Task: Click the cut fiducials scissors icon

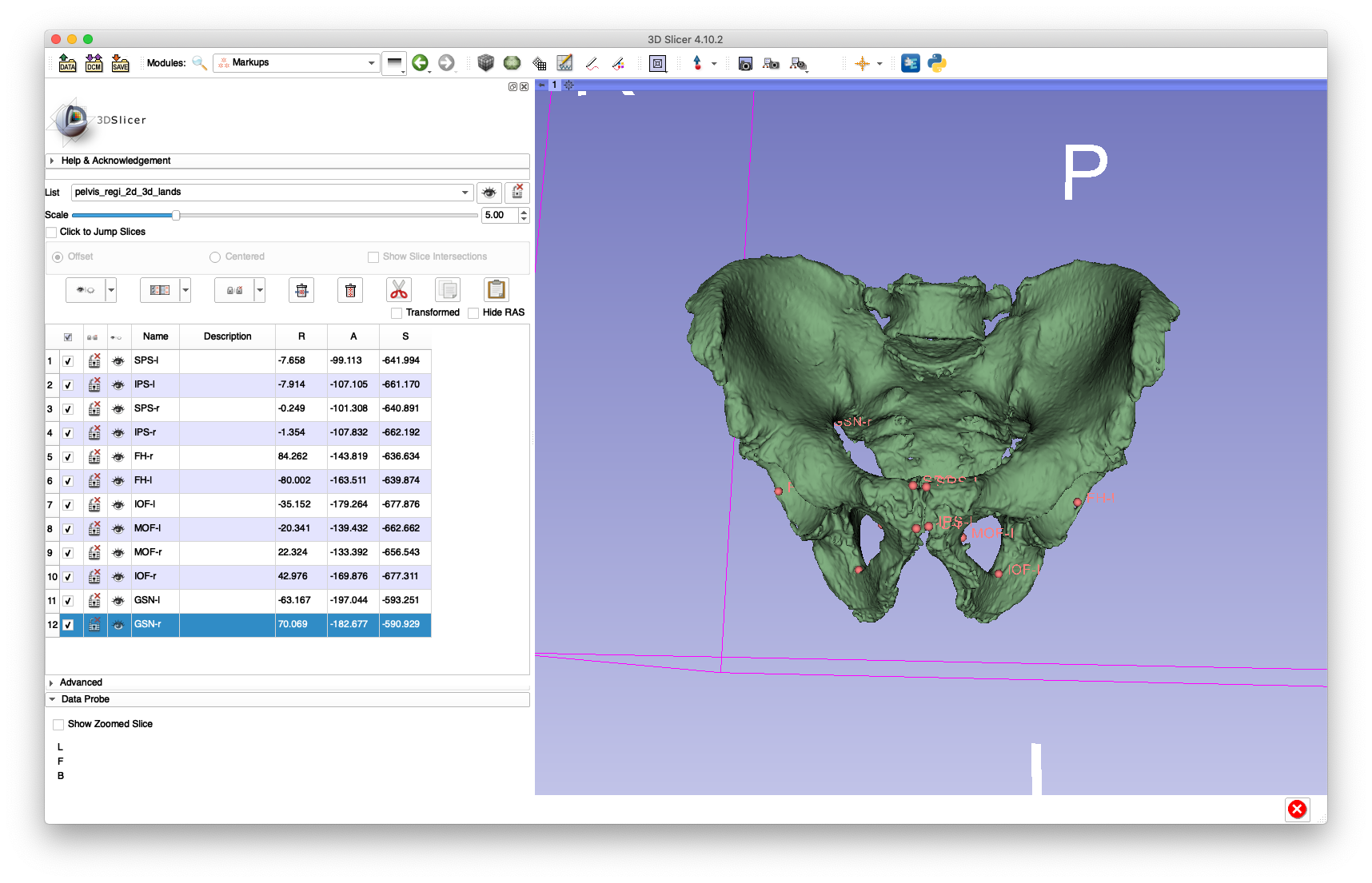Action: pos(398,289)
